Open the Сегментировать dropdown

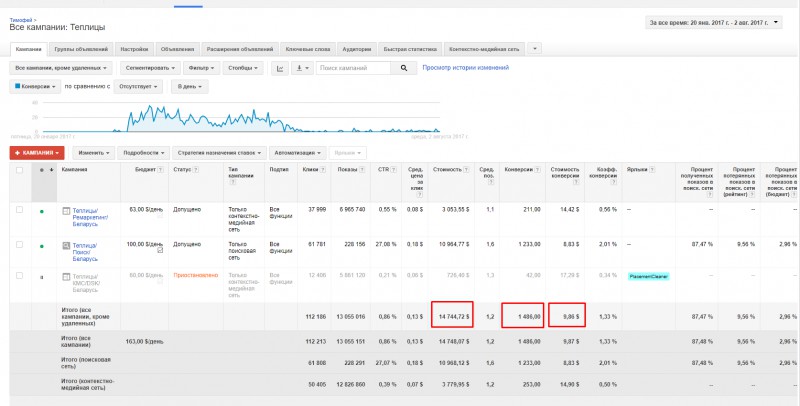pyautogui.click(x=150, y=68)
